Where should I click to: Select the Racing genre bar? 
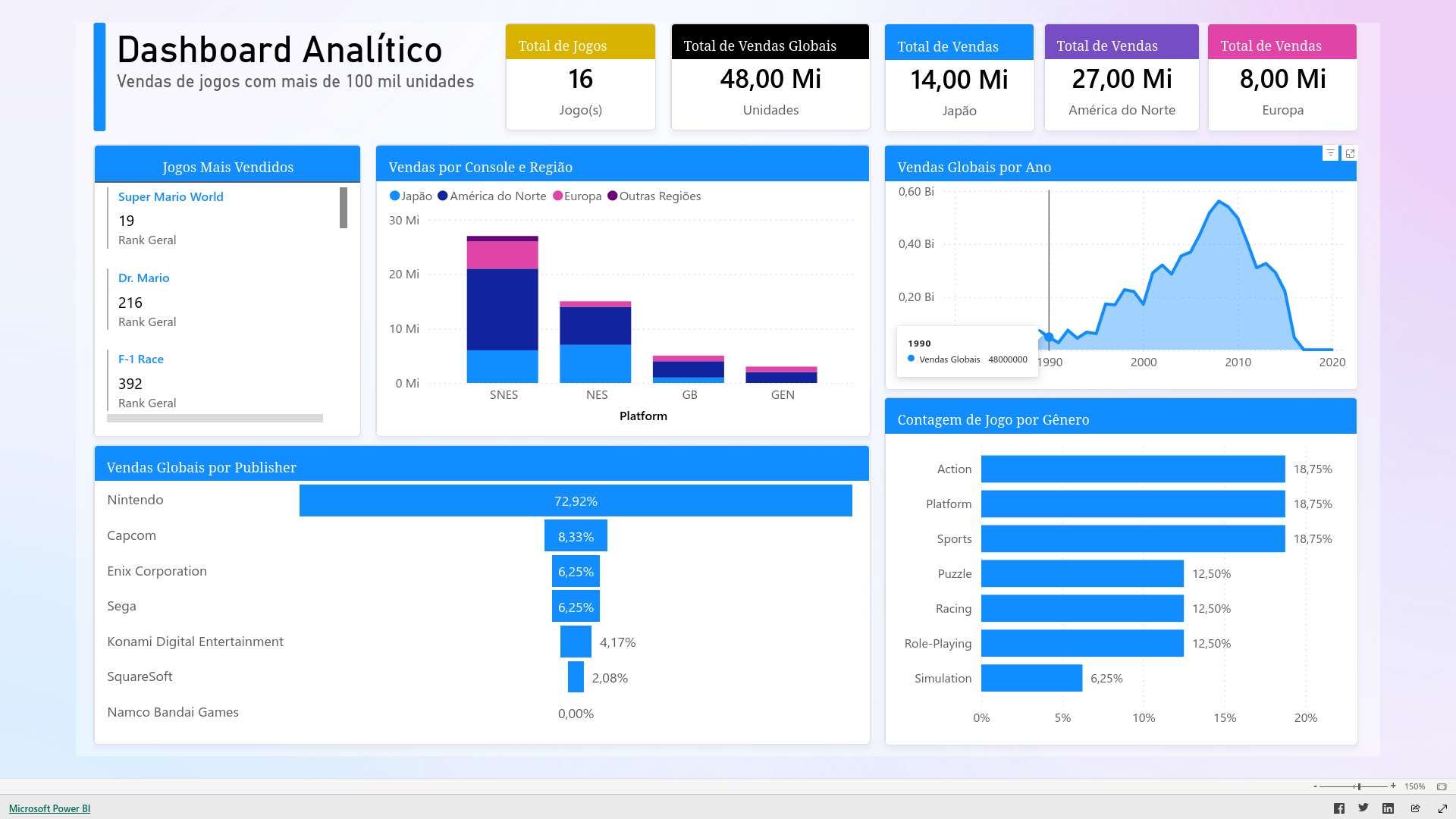(x=1082, y=608)
